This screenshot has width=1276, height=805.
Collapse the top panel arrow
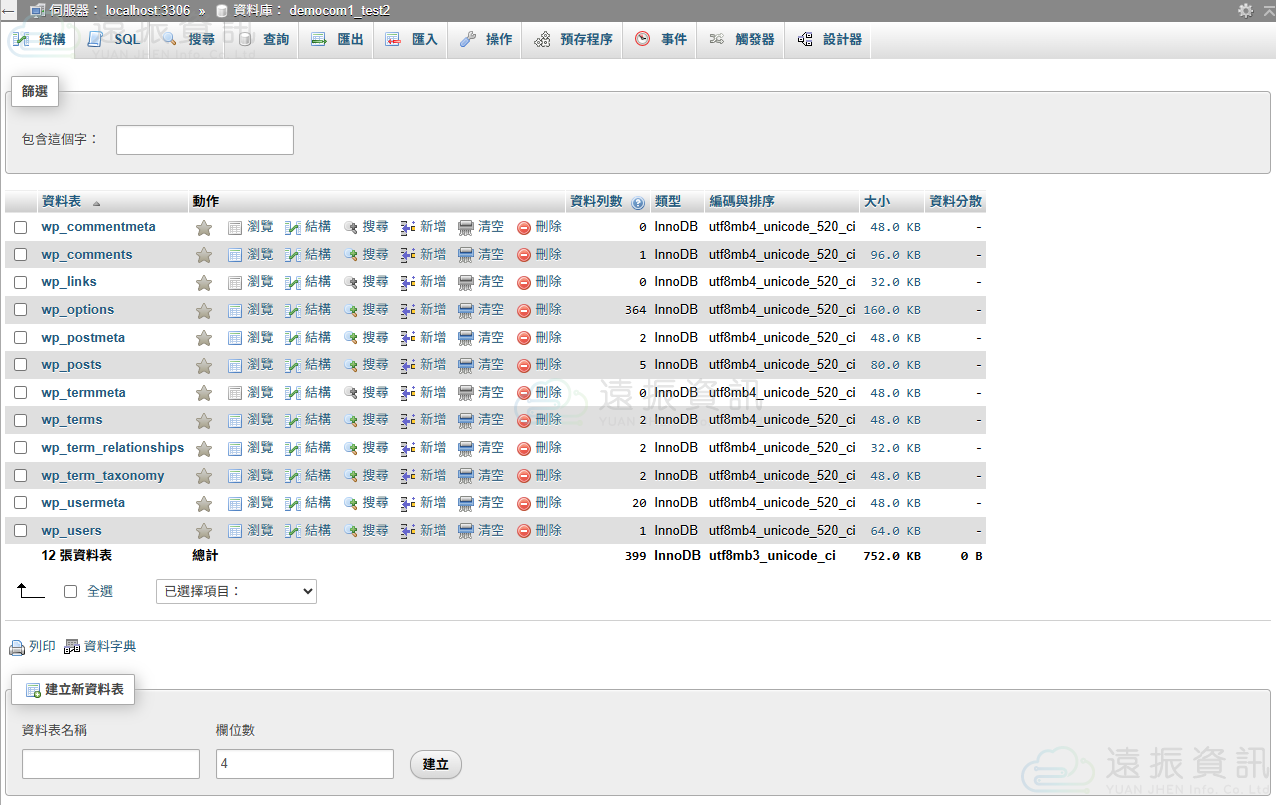[8, 10]
